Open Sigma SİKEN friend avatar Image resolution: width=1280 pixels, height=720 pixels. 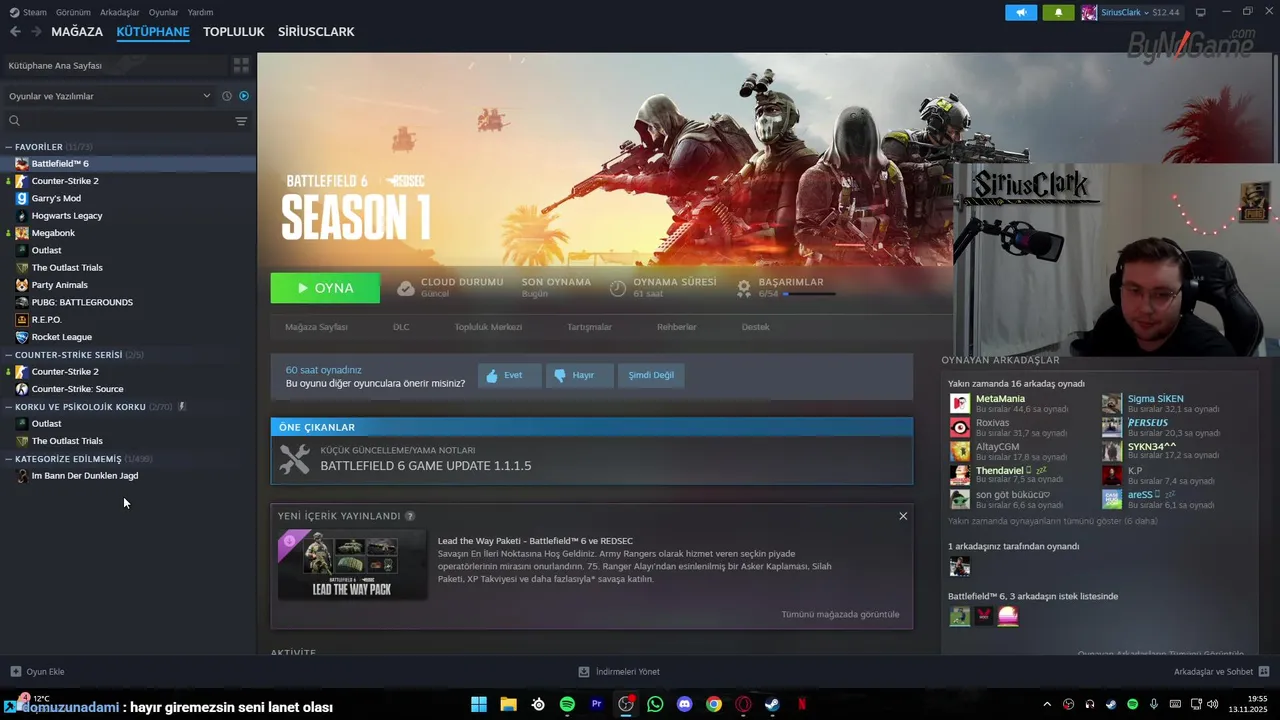point(1112,403)
